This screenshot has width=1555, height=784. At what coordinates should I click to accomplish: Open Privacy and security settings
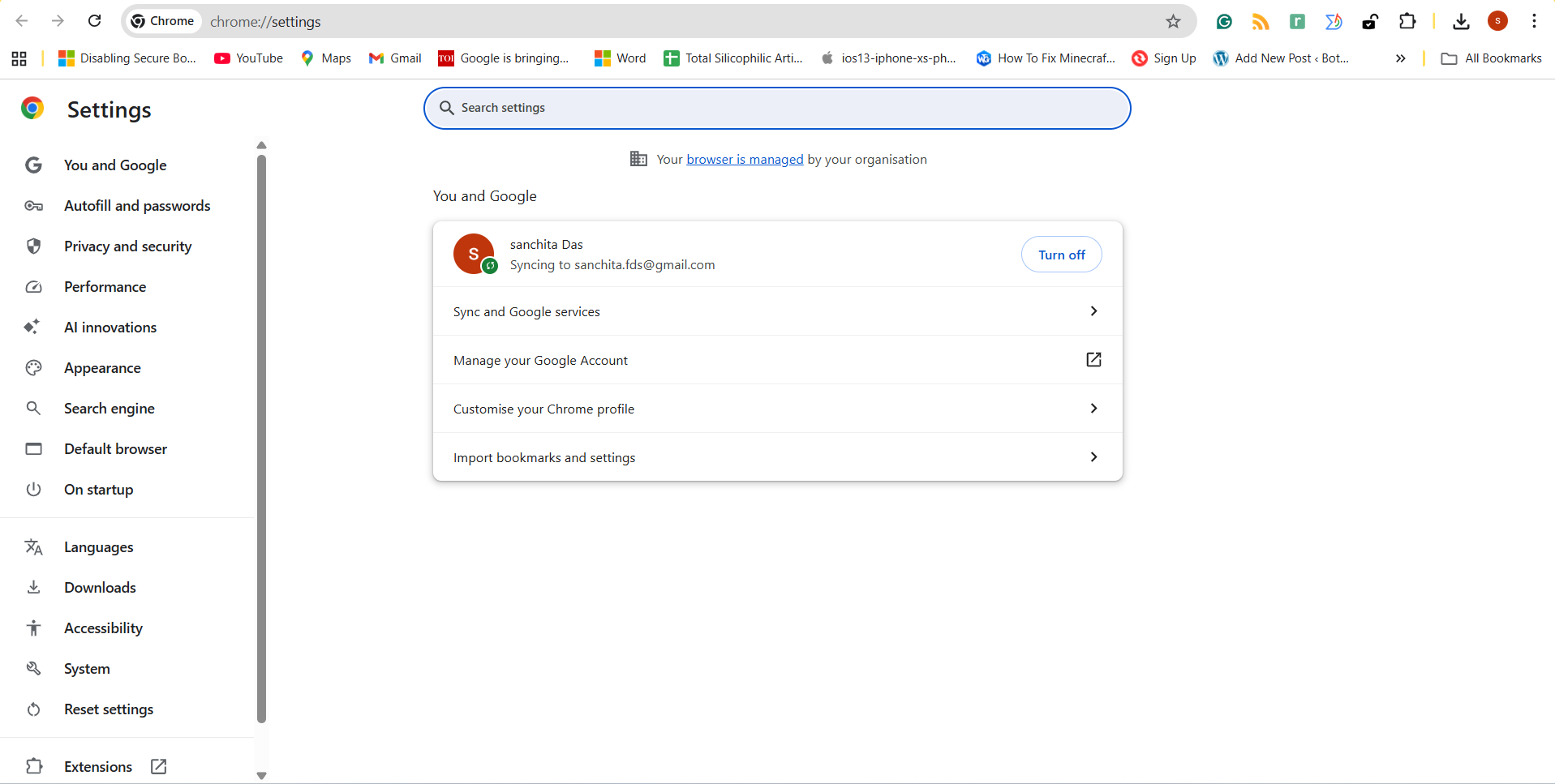(127, 246)
